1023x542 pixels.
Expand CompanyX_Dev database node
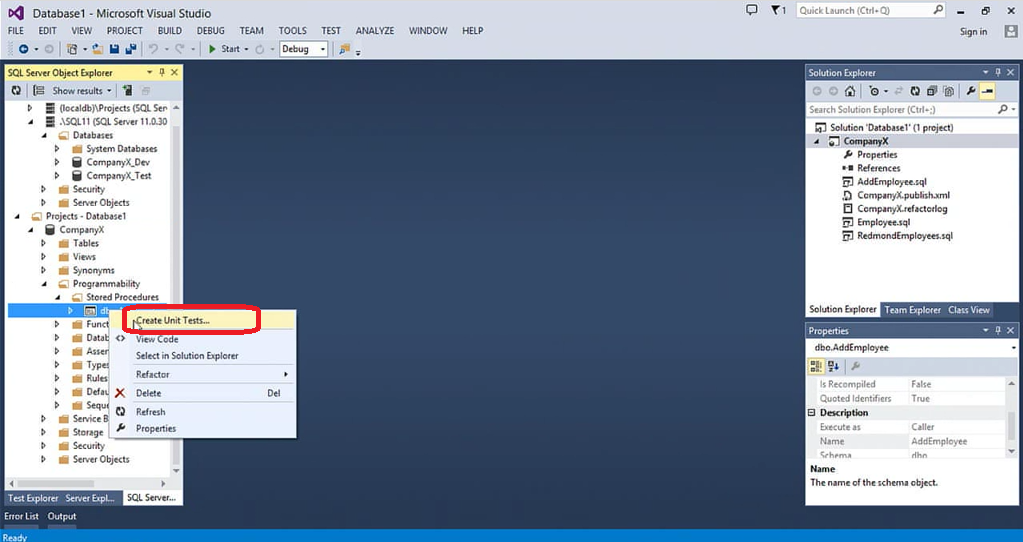[57, 162]
